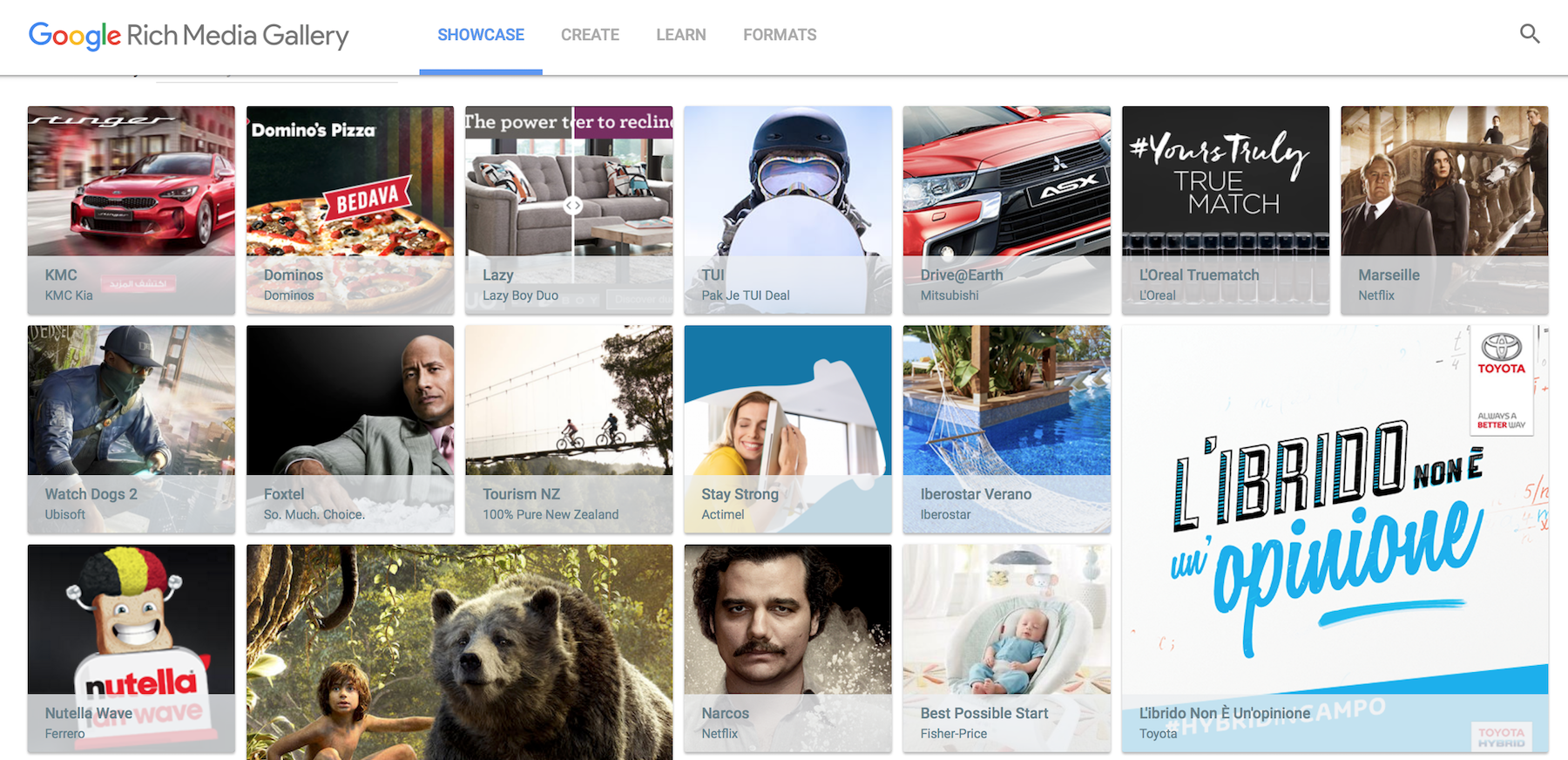Click the Google Rich Media Gallery logo
This screenshot has height=760, width=1568.
(x=188, y=36)
